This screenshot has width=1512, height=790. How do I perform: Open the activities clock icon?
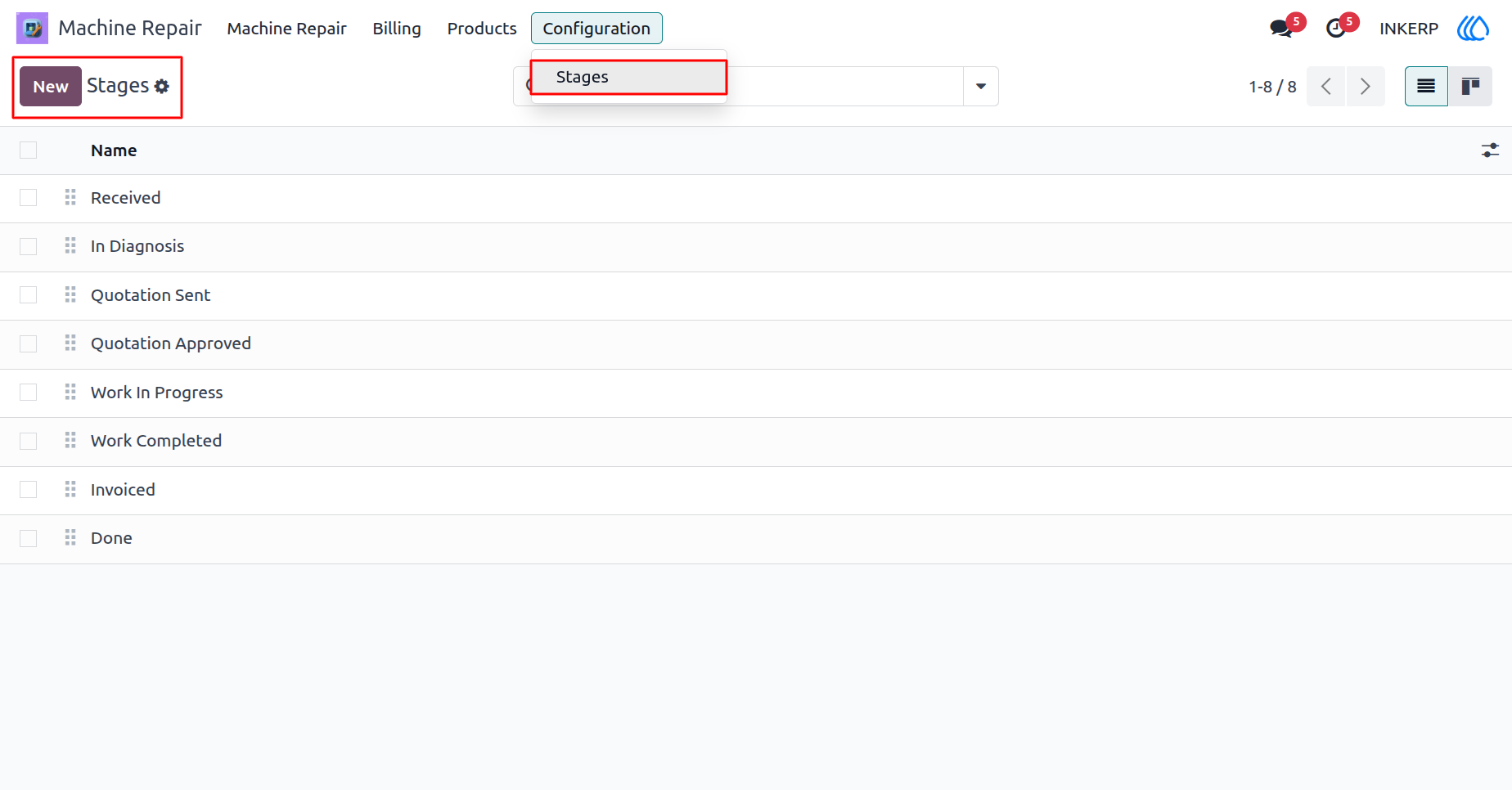tap(1335, 29)
